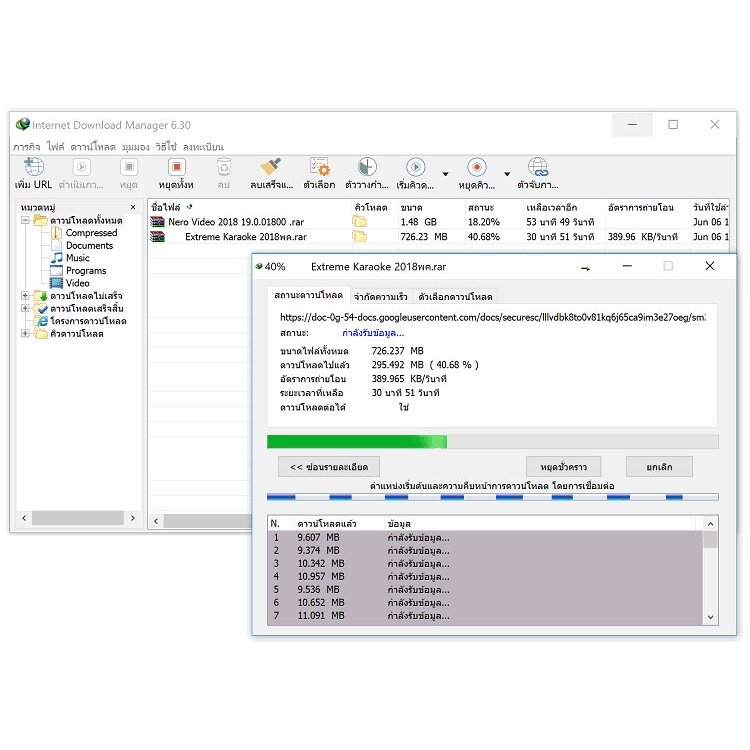This screenshot has height=750, width=750.
Task: Click the connections list scroll-down arrow
Action: click(x=710, y=617)
